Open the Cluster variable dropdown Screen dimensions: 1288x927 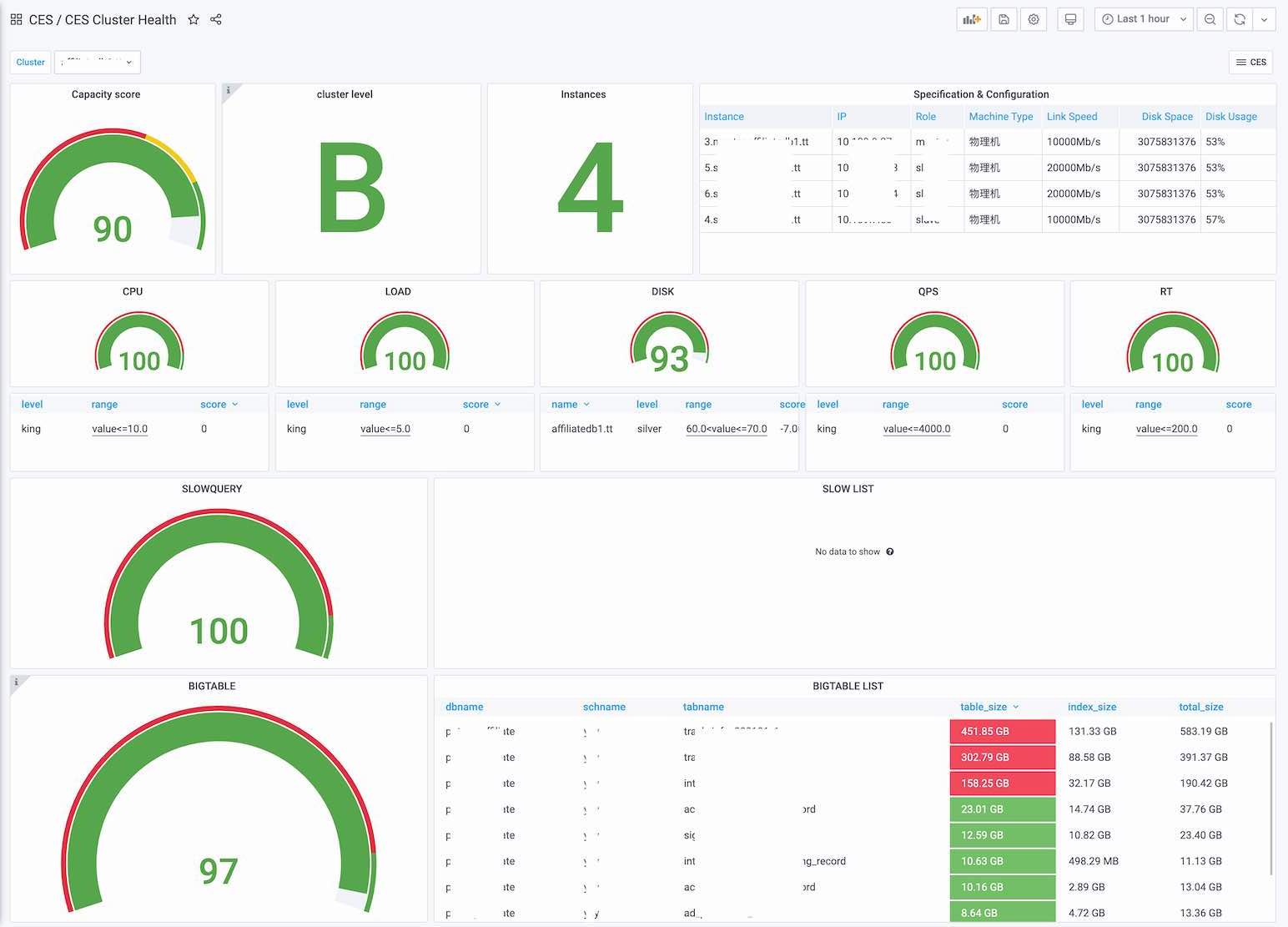pyautogui.click(x=98, y=62)
